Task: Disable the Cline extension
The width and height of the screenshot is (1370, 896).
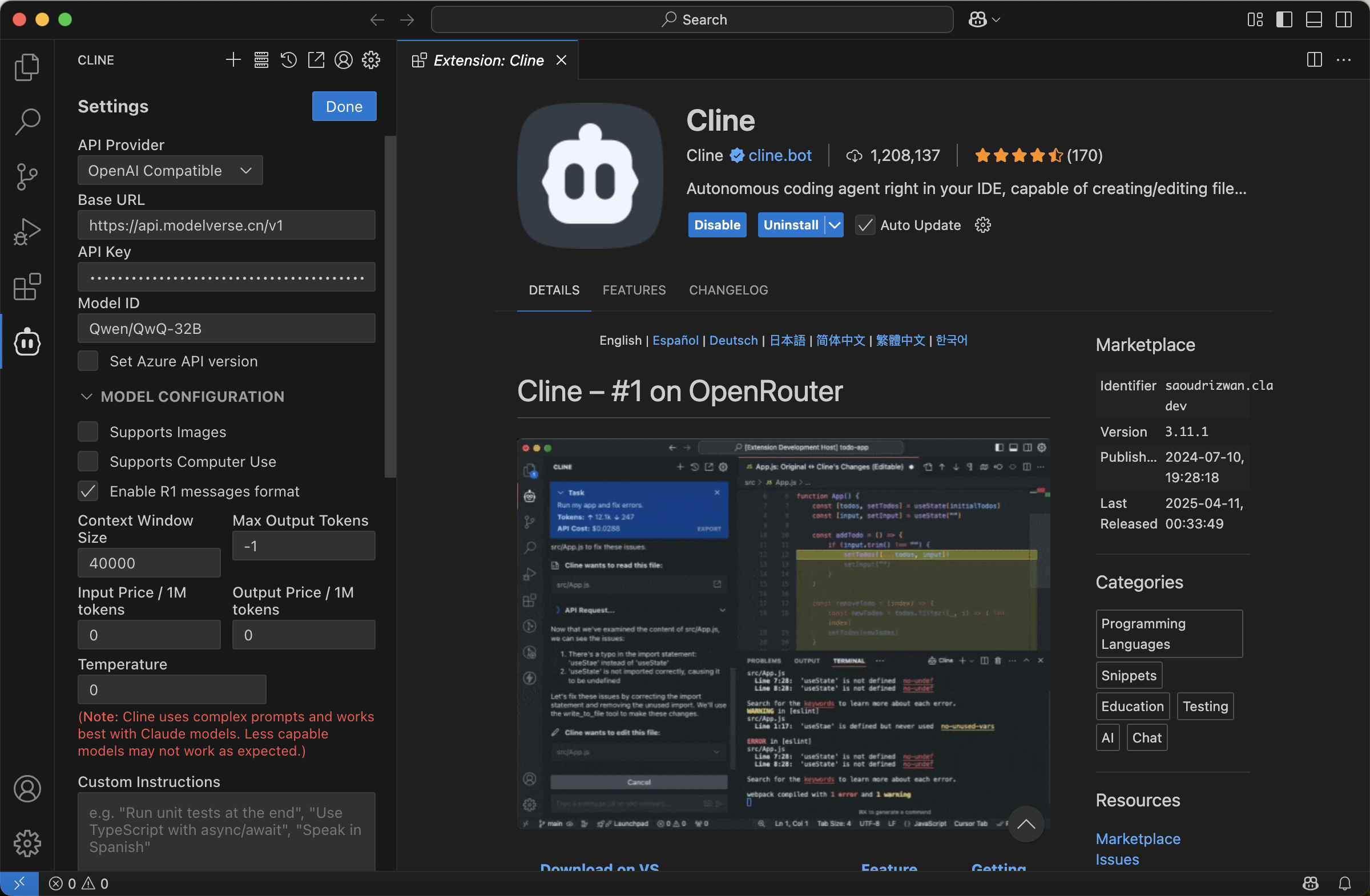Action: 717,225
